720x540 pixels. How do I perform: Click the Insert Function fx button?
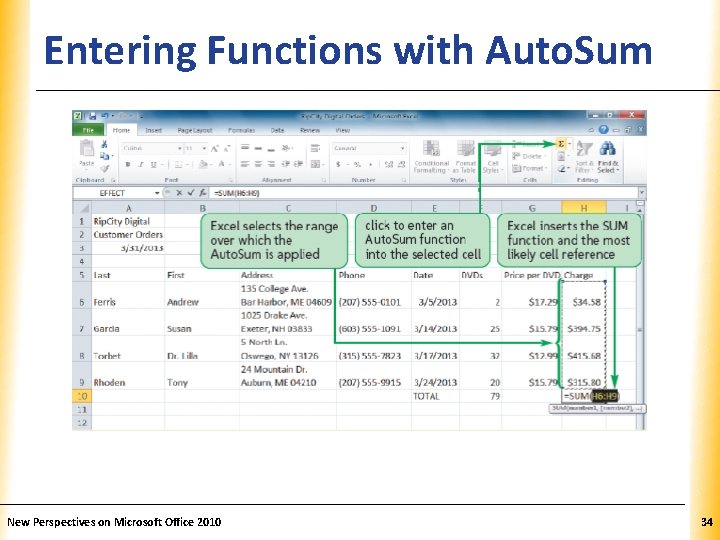point(202,193)
